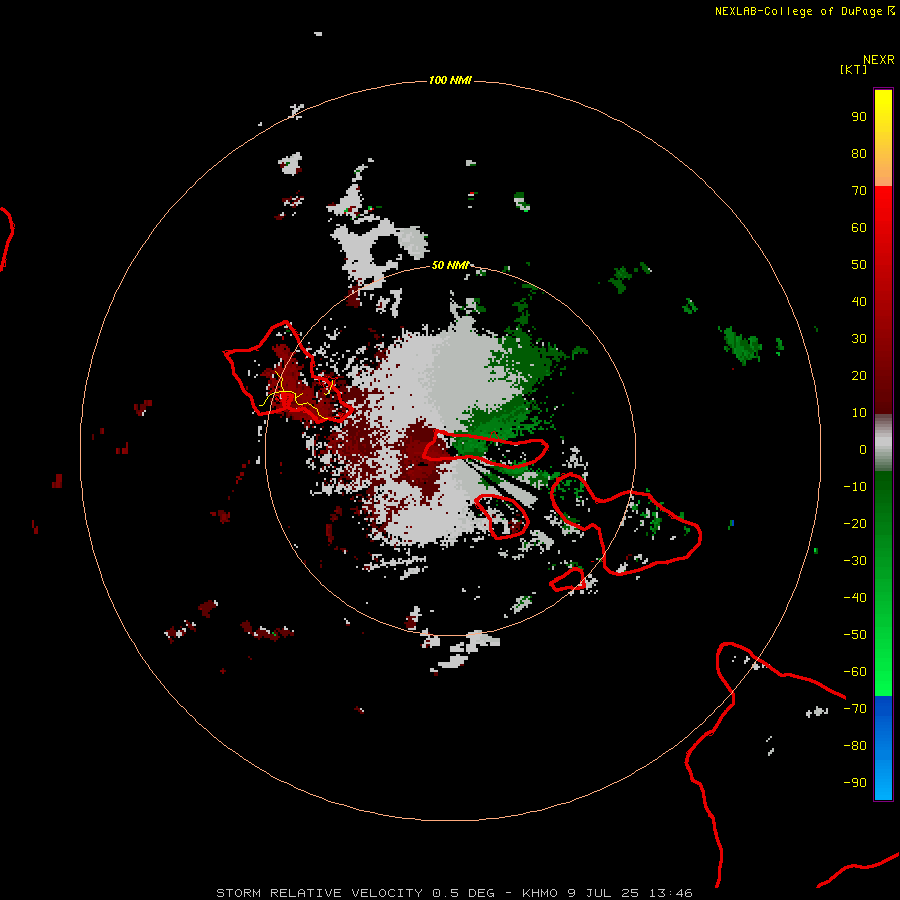The image size is (900, 900).
Task: Click the 0 value on the velocity scale
Action: (x=863, y=449)
